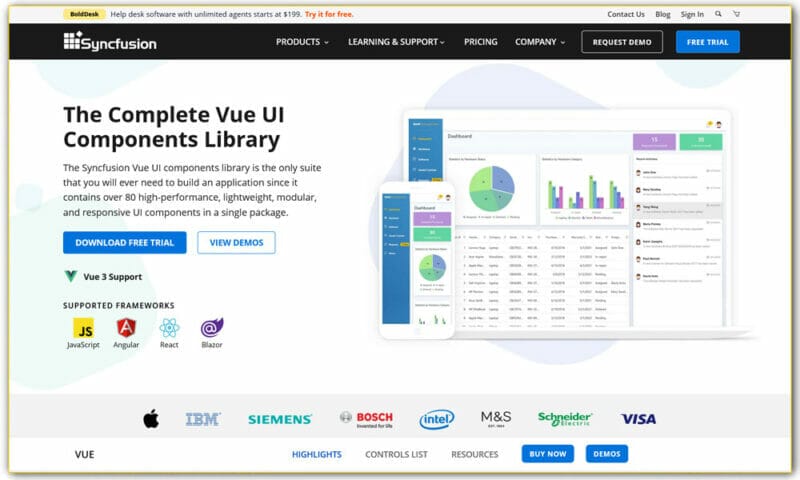This screenshot has width=800, height=480.
Task: Select the Blazor framework icon
Action: [211, 328]
